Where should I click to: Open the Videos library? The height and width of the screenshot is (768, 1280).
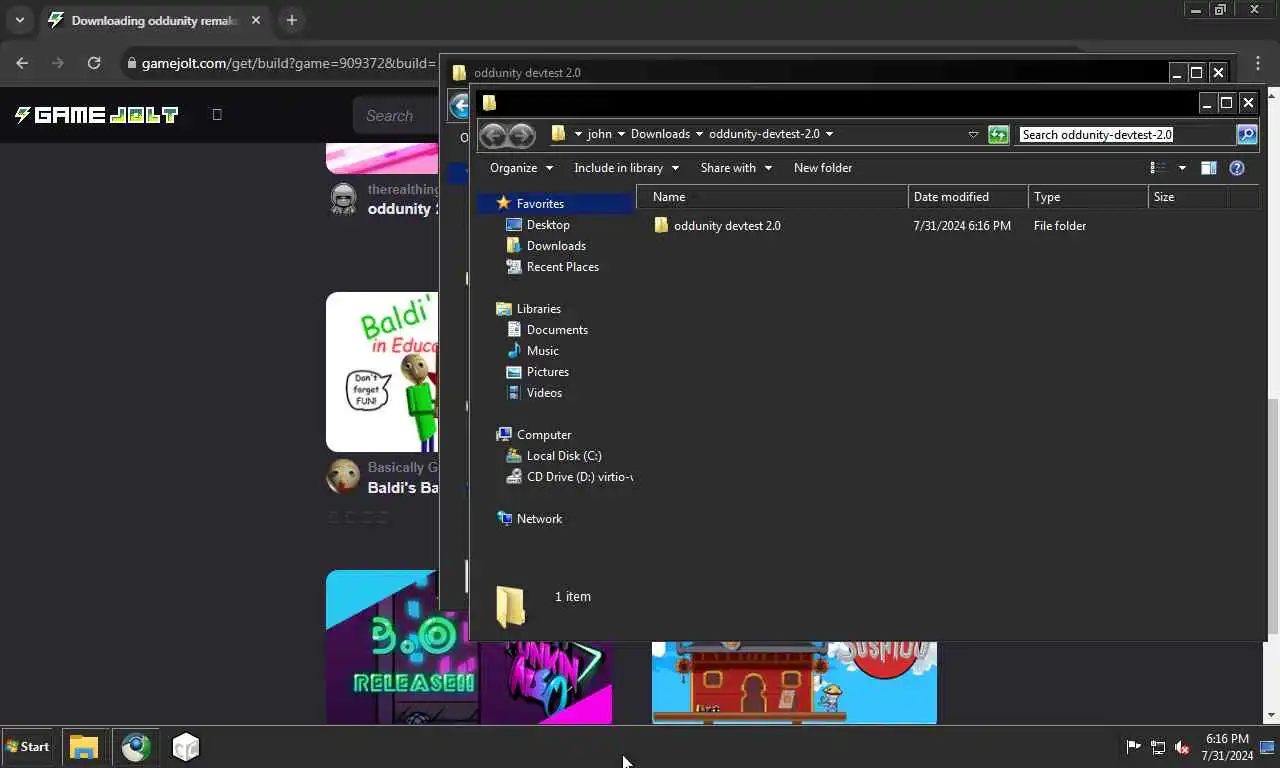(544, 393)
